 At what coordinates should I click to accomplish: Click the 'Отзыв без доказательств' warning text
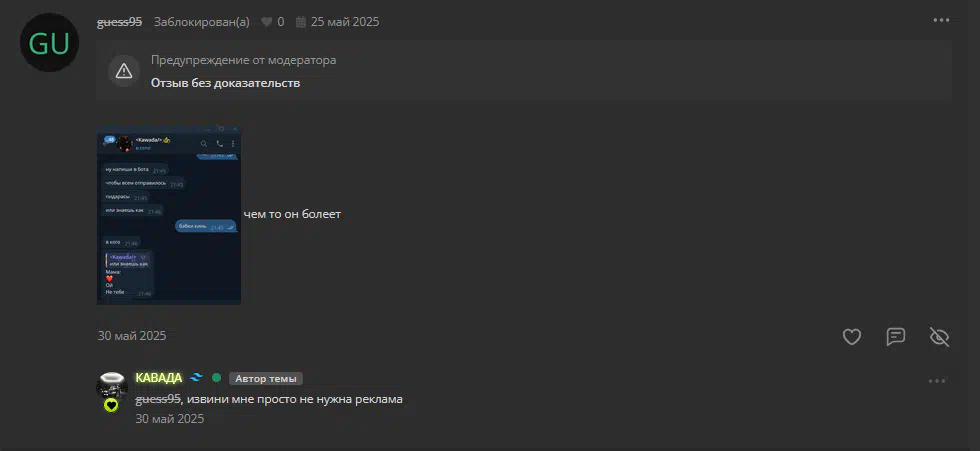click(x=226, y=83)
